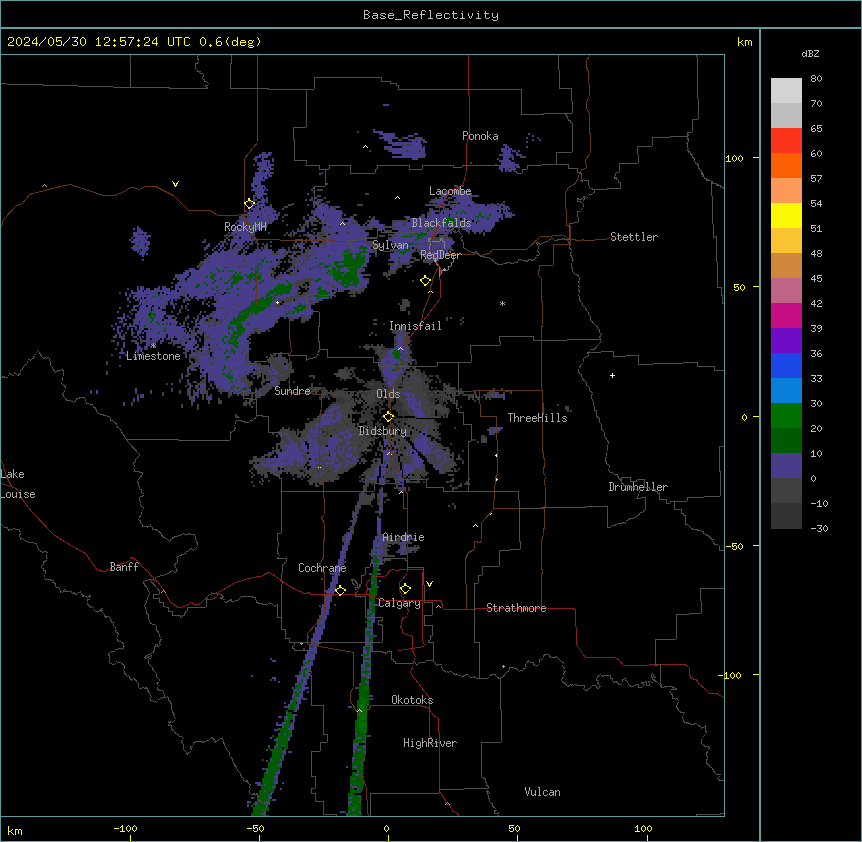Click the Blackfalds label on the map
This screenshot has width=862, height=842.
(x=441, y=223)
